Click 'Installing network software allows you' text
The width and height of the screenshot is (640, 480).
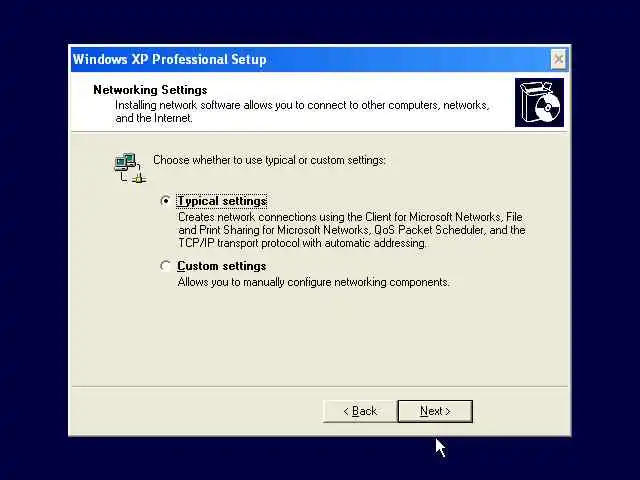pos(302,111)
